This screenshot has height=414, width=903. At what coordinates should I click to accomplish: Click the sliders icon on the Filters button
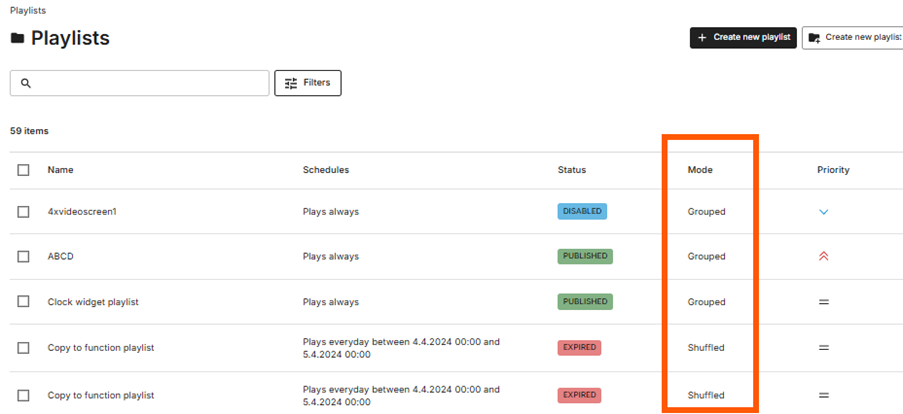click(x=291, y=83)
